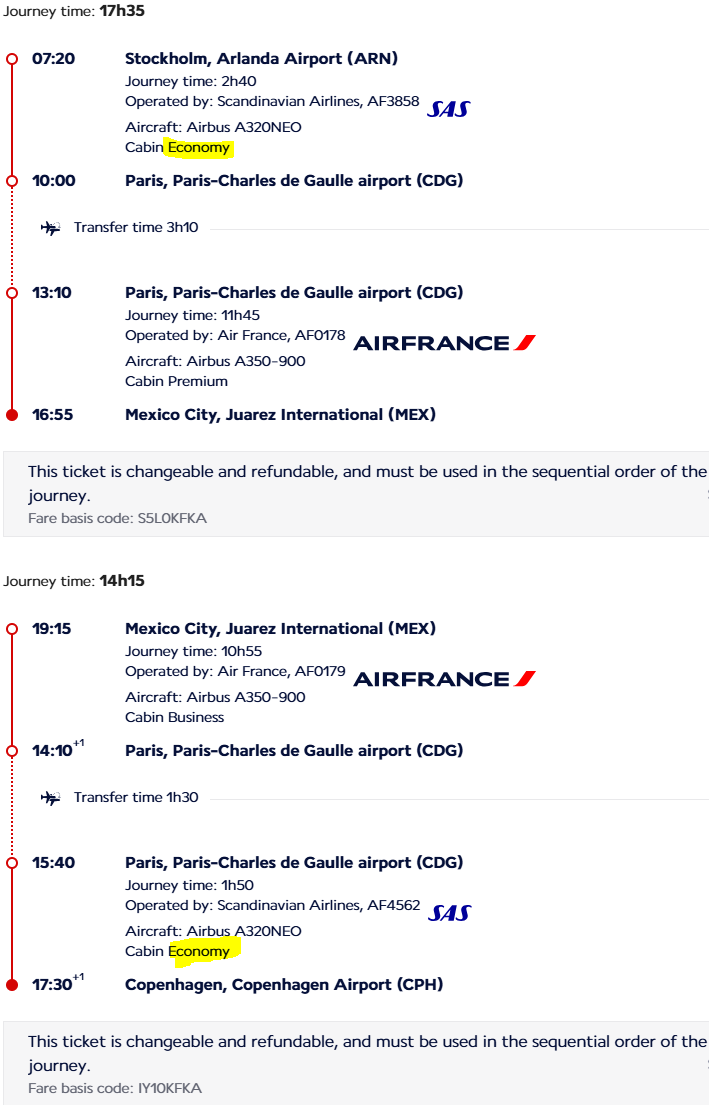The image size is (709, 1105).
Task: Click the Air France logo beside AF0179
Action: (444, 679)
